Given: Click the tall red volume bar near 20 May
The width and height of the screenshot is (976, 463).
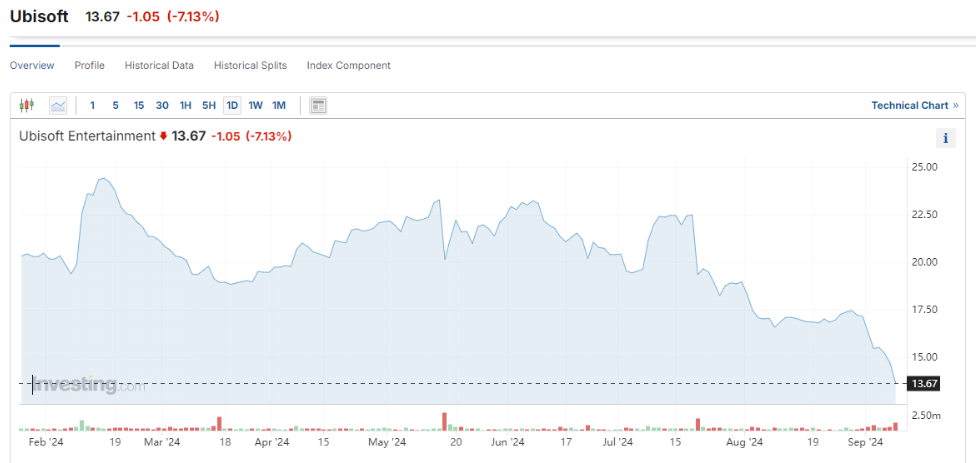Looking at the screenshot, I should tap(444, 421).
